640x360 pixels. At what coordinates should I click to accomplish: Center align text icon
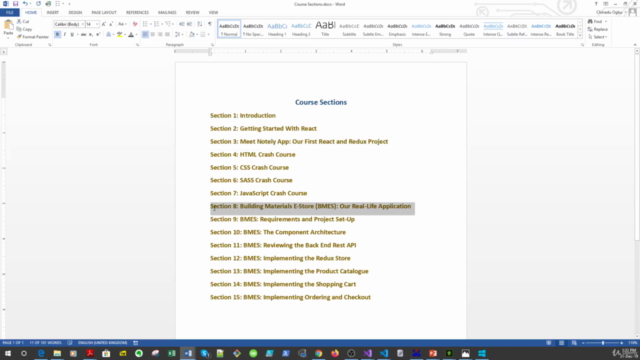(x=153, y=35)
